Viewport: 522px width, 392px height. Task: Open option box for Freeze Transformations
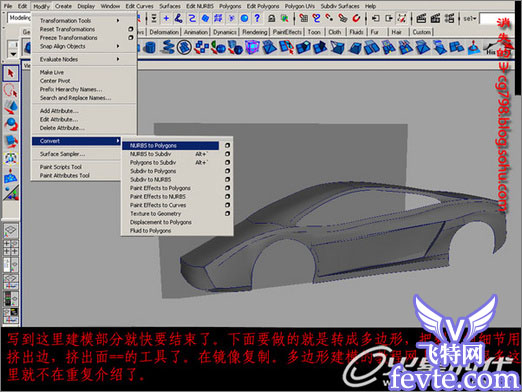131,38
